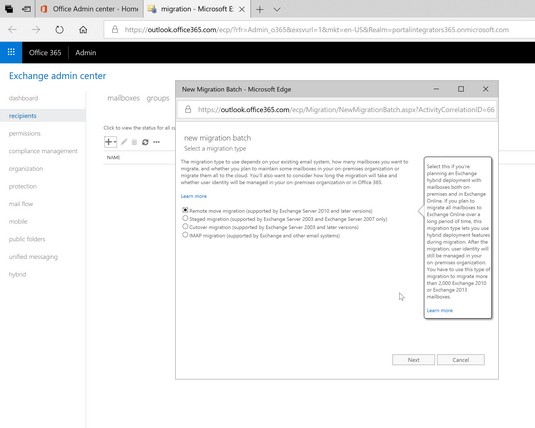
Task: Open organization in left navigation
Action: (26, 169)
